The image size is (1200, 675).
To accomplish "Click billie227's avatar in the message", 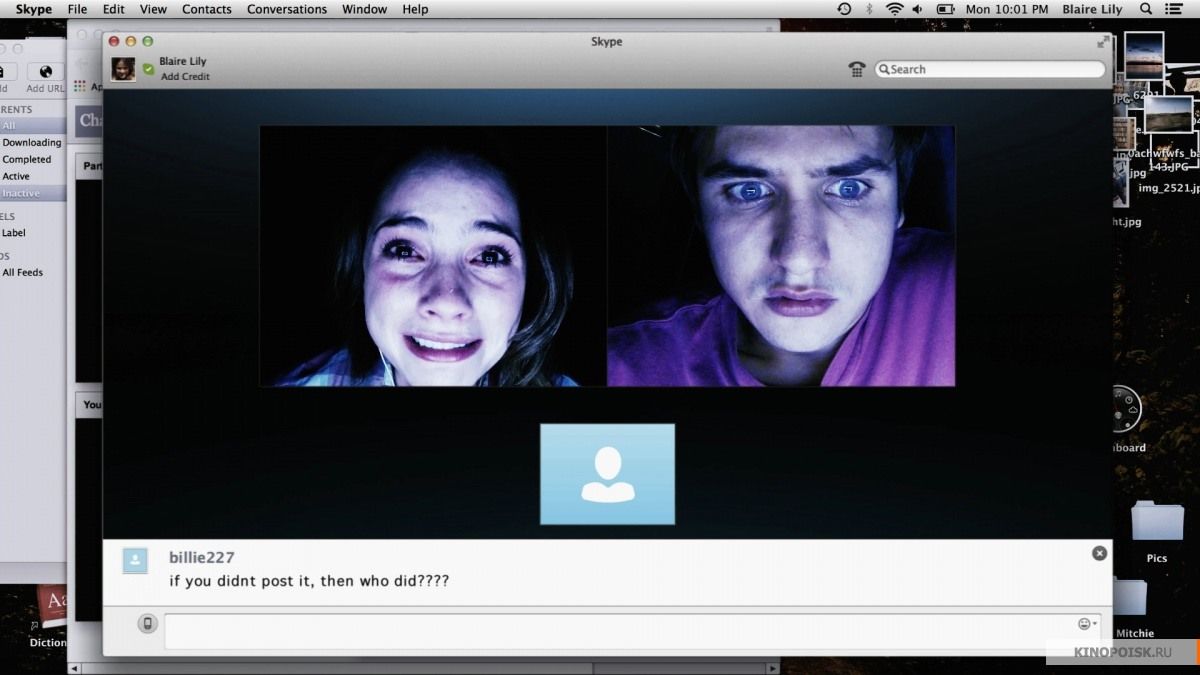I will click(x=135, y=560).
